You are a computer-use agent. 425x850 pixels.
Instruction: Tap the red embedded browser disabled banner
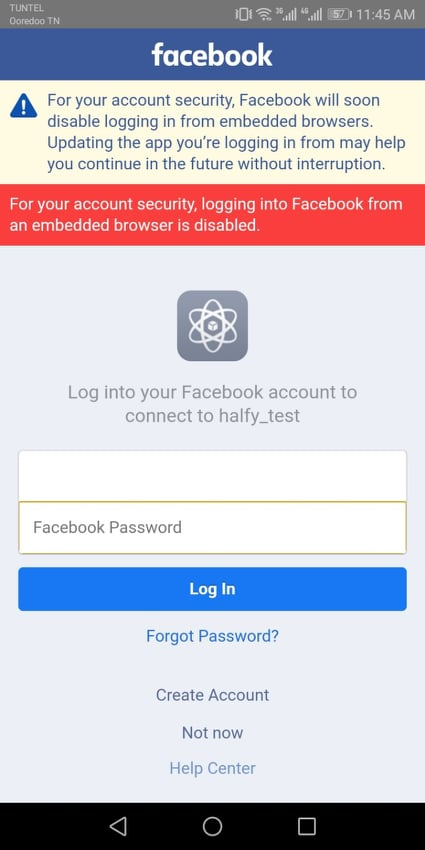212,215
